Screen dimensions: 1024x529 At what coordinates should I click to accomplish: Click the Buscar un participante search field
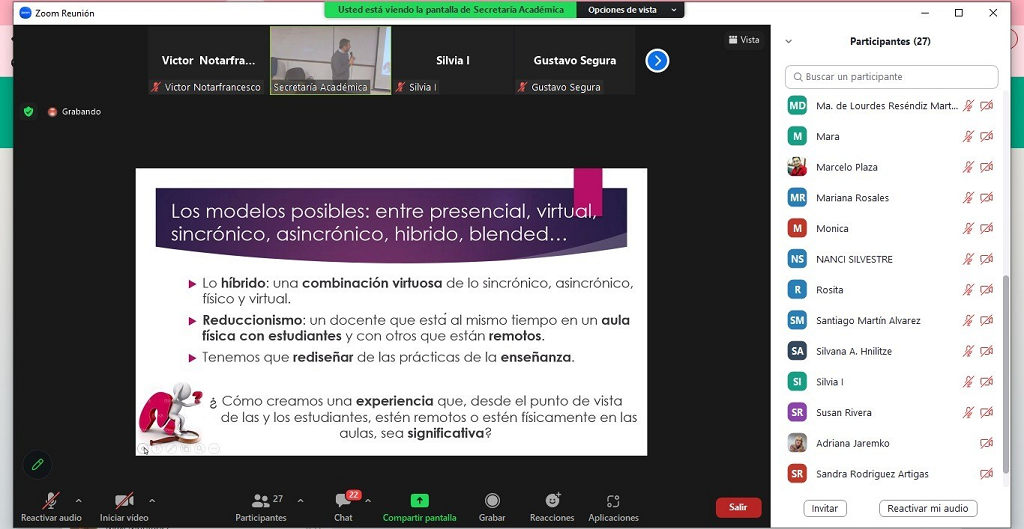[x=891, y=77]
